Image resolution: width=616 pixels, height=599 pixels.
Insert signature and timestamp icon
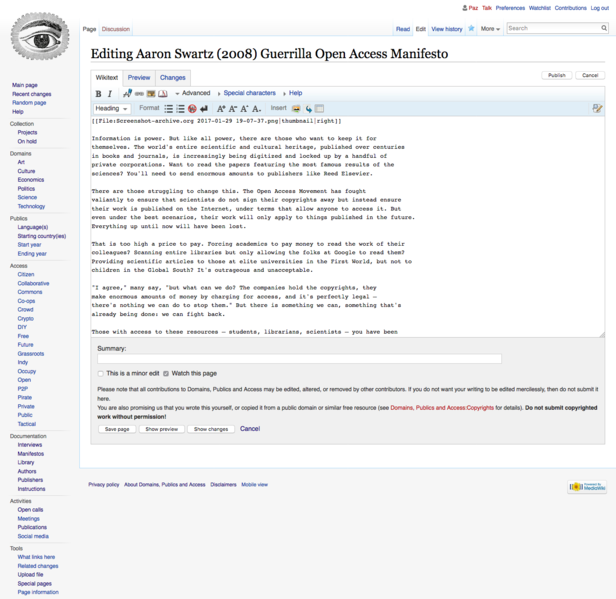click(127, 93)
